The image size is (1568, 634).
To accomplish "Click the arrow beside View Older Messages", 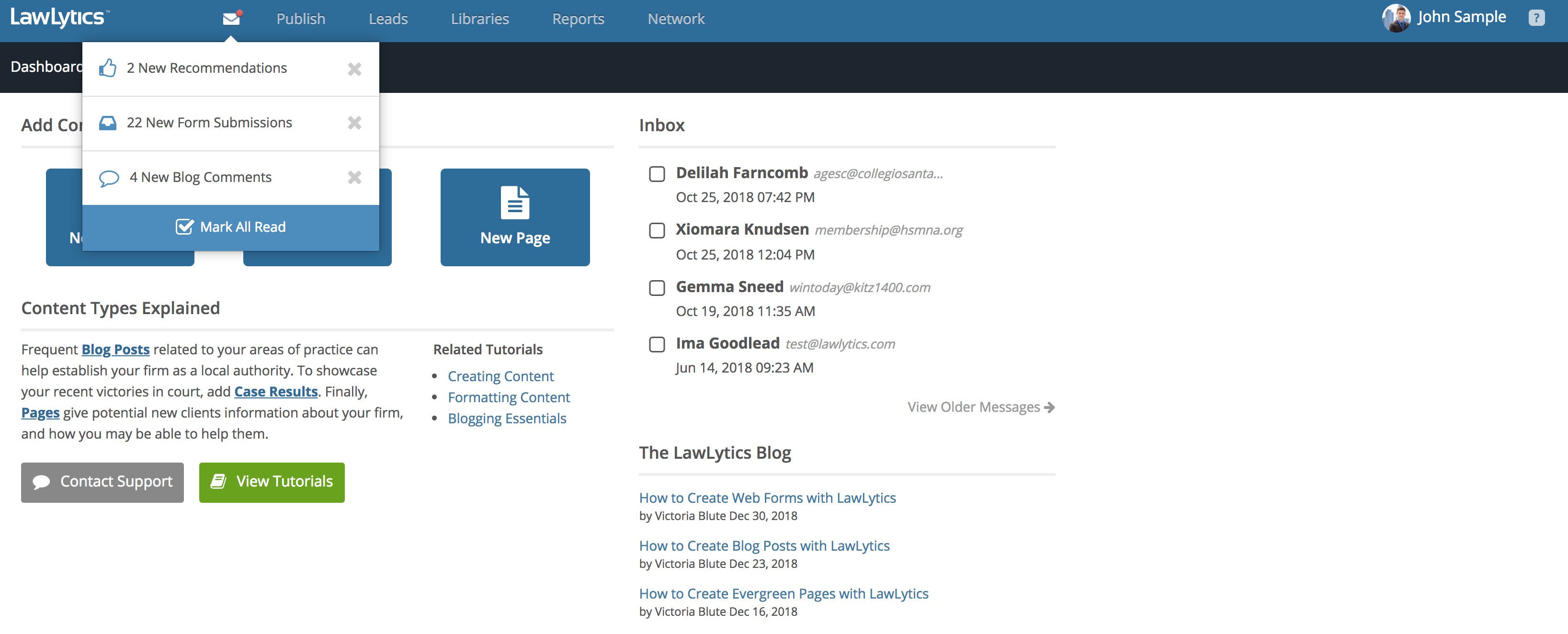I will 1049,408.
